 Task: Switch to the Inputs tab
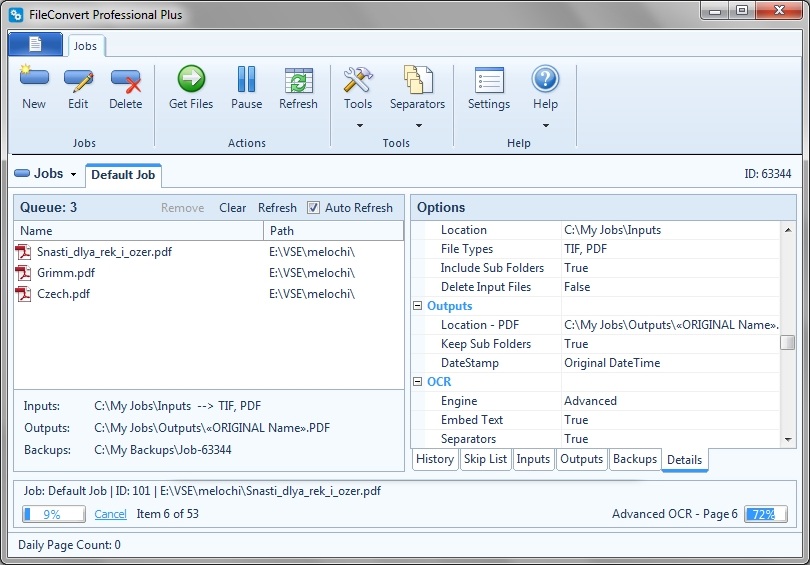pos(533,459)
